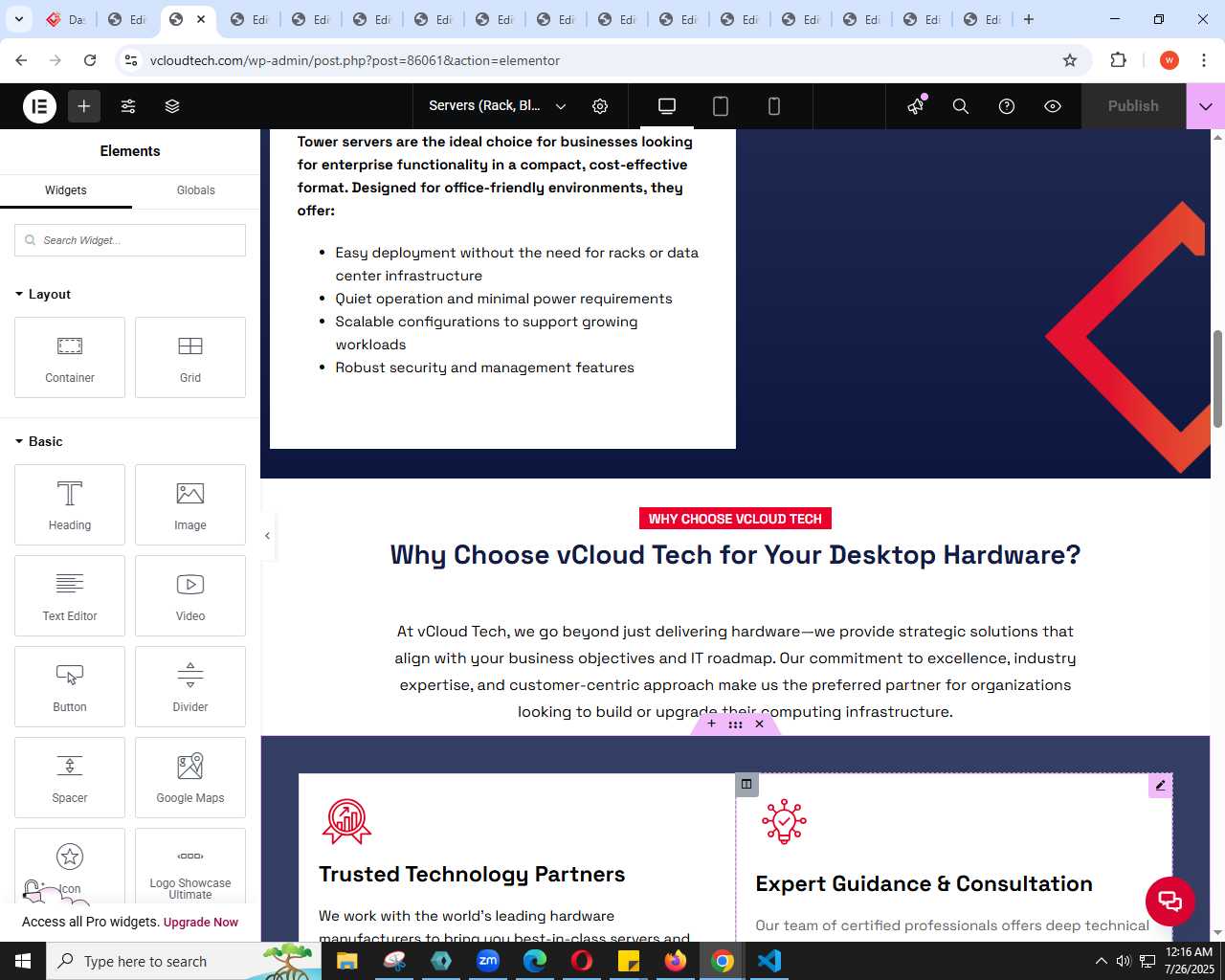
Task: Show hidden system tray icons
Action: click(x=1101, y=961)
